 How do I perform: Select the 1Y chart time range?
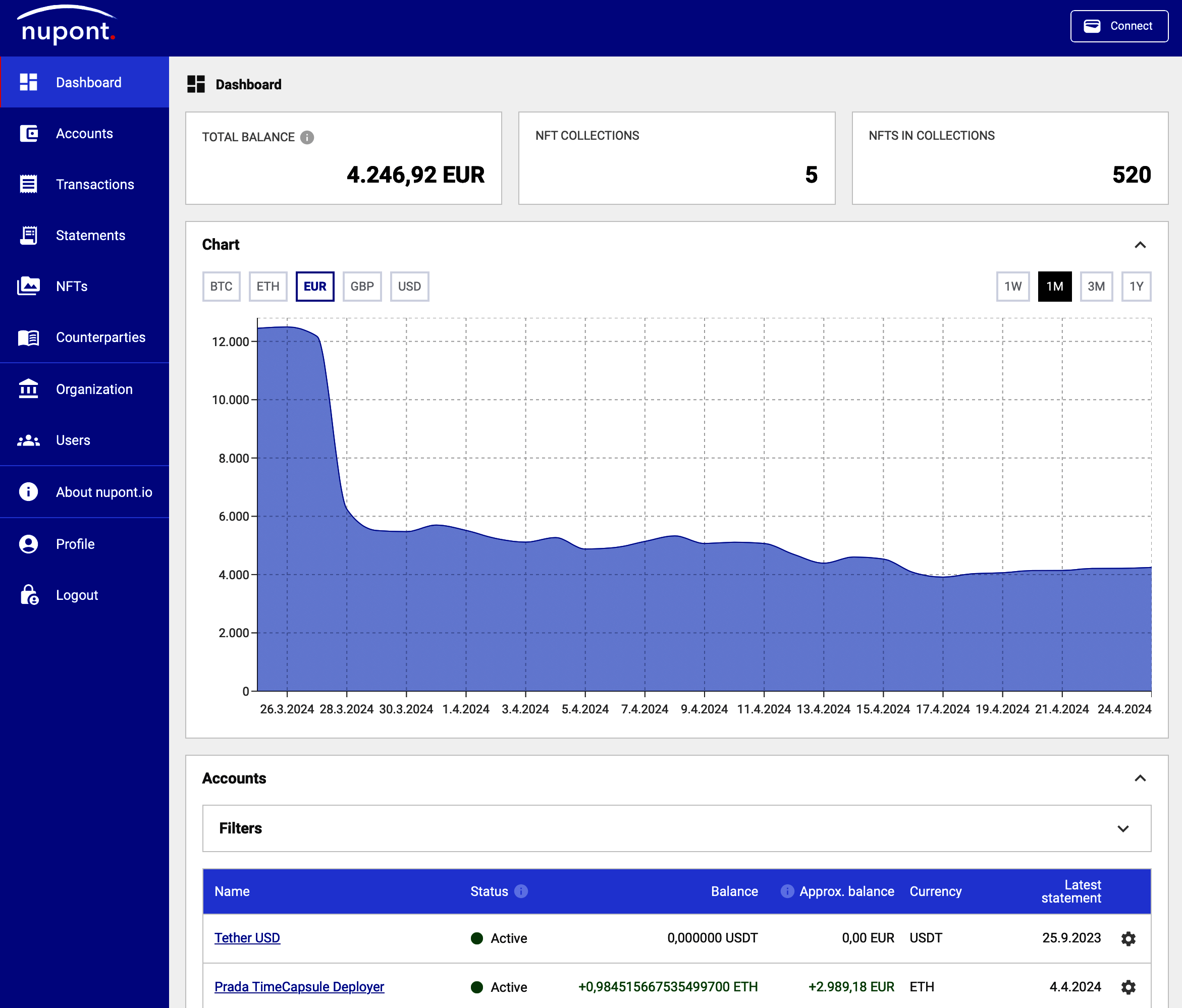coord(1136,286)
